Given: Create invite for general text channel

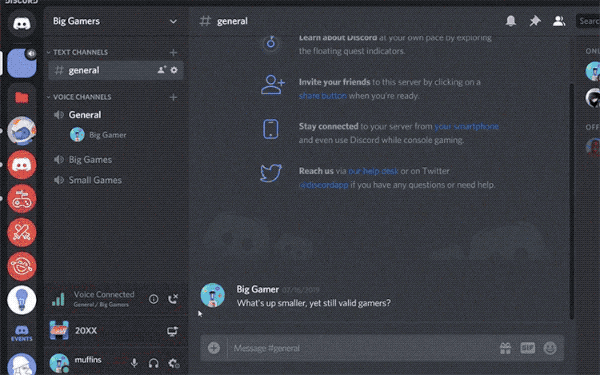Looking at the screenshot, I should click(161, 70).
